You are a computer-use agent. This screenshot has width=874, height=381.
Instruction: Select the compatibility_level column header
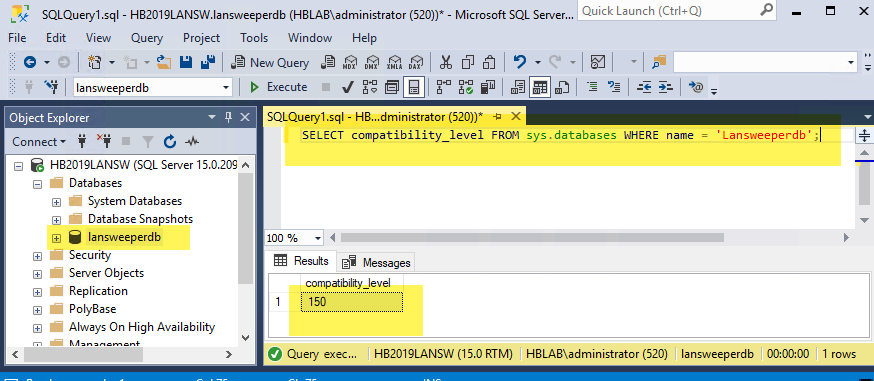click(352, 283)
